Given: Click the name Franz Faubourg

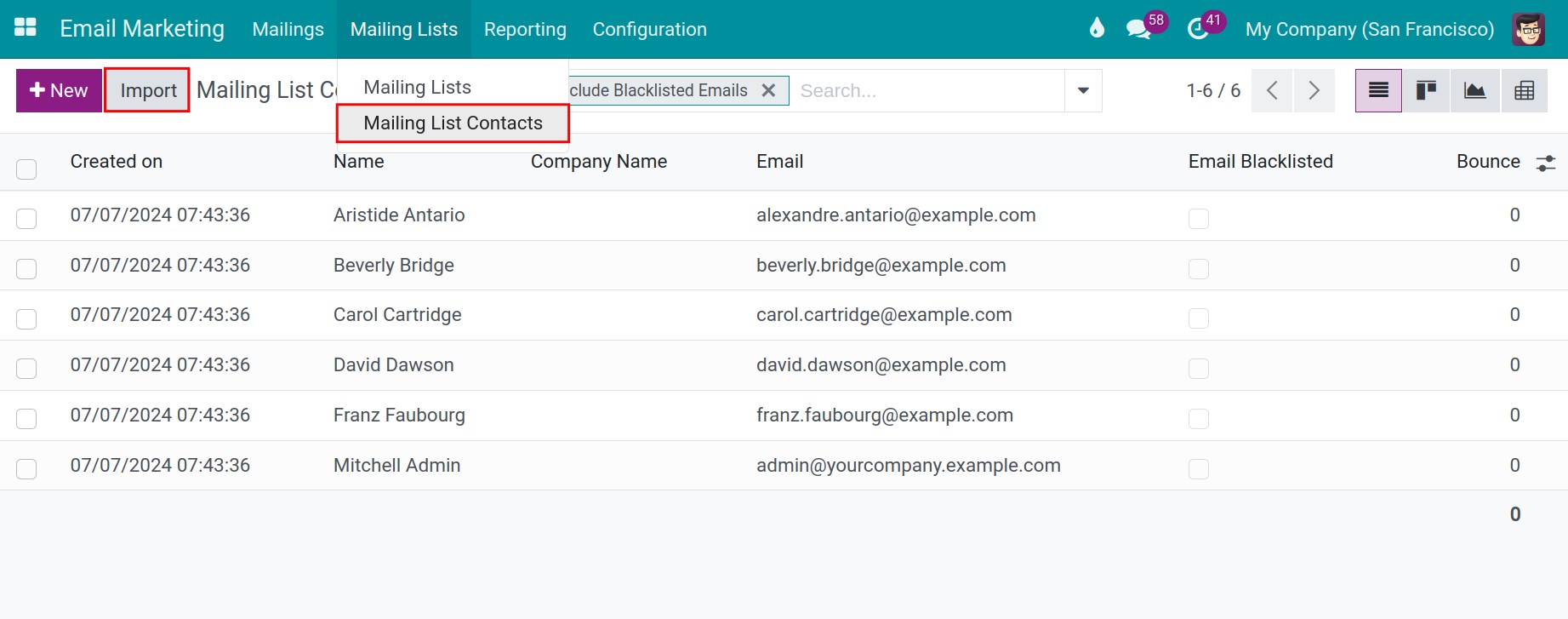Looking at the screenshot, I should coord(399,416).
